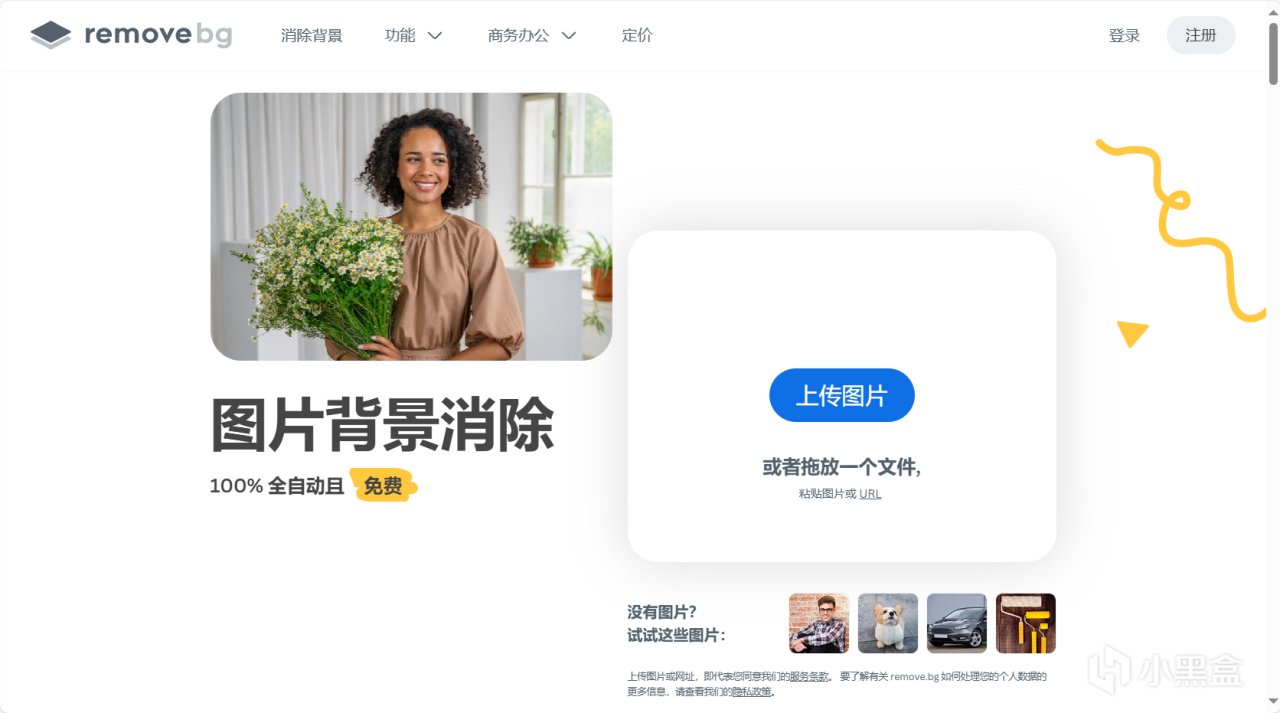Click the URL paste link
This screenshot has width=1280, height=713.
870,494
